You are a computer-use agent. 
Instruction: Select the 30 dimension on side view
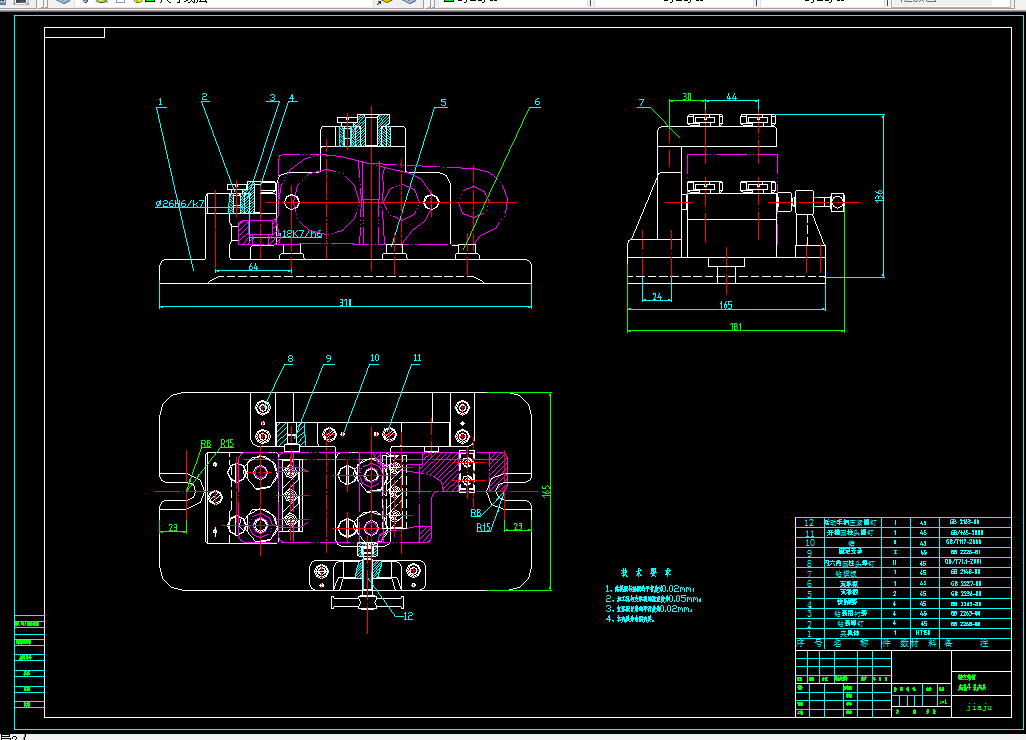point(686,97)
